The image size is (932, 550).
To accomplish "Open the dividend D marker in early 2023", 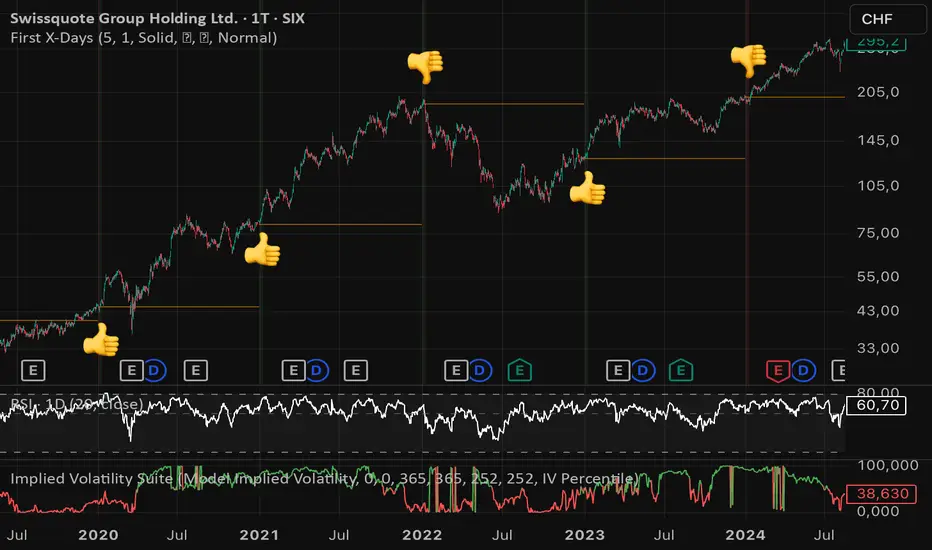I will tap(643, 370).
